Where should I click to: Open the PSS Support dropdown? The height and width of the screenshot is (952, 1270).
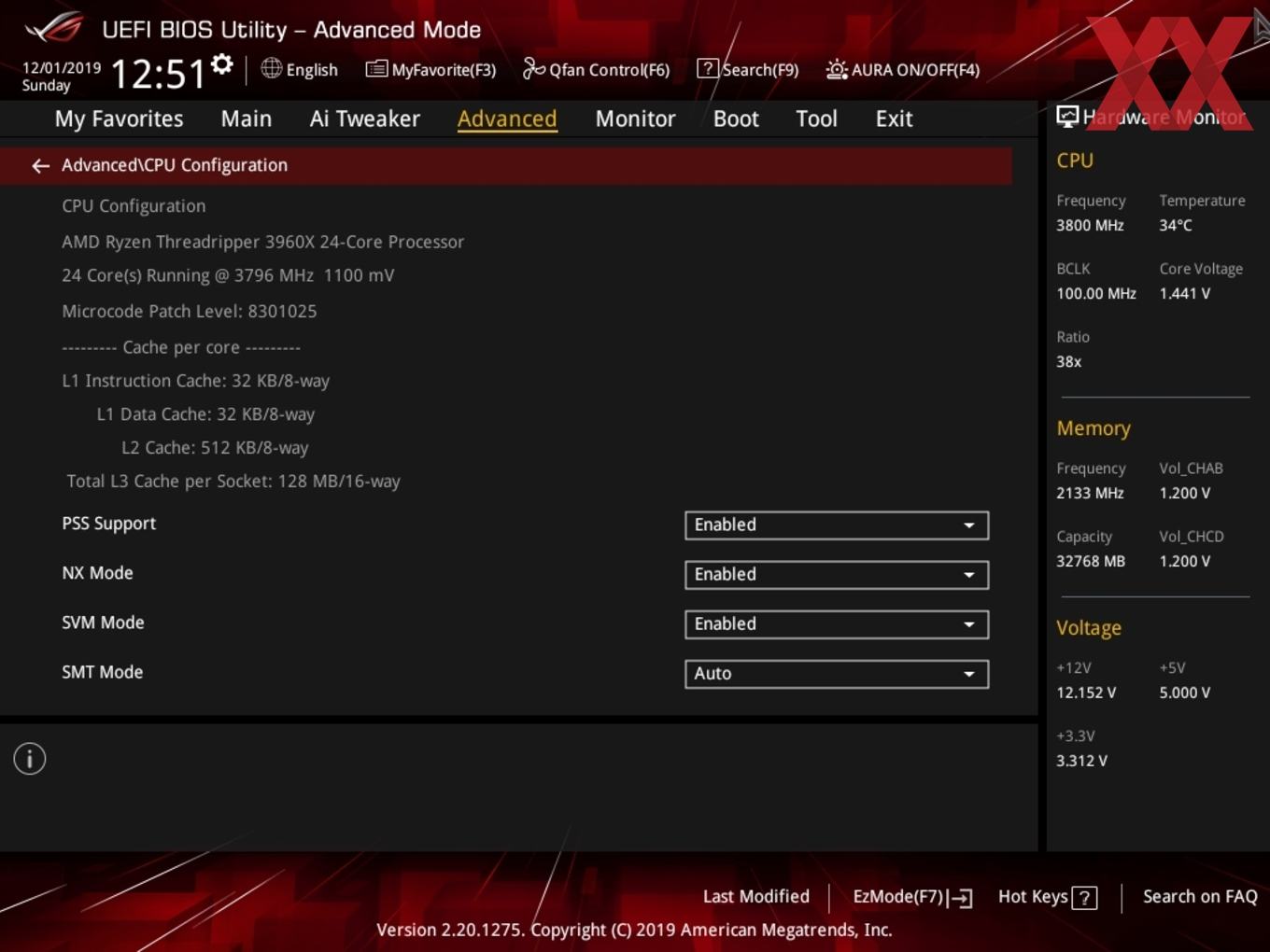[837, 525]
